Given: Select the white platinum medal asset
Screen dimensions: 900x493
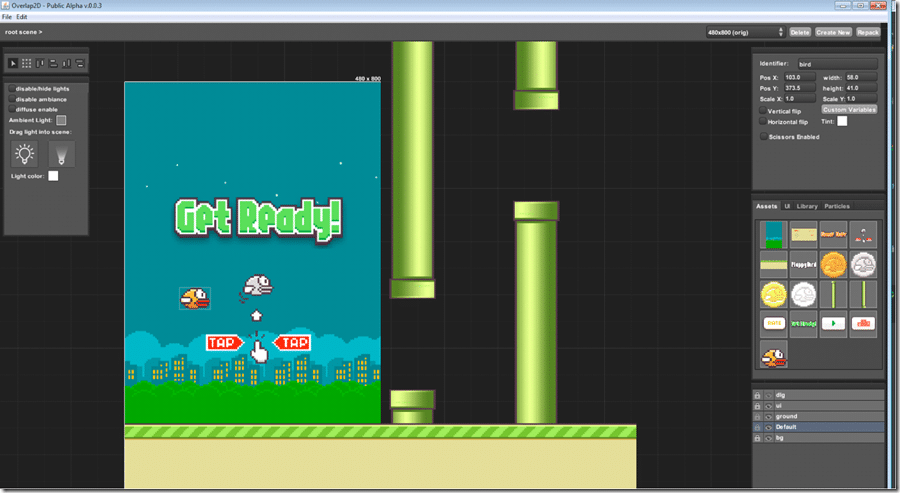Looking at the screenshot, I should [803, 294].
